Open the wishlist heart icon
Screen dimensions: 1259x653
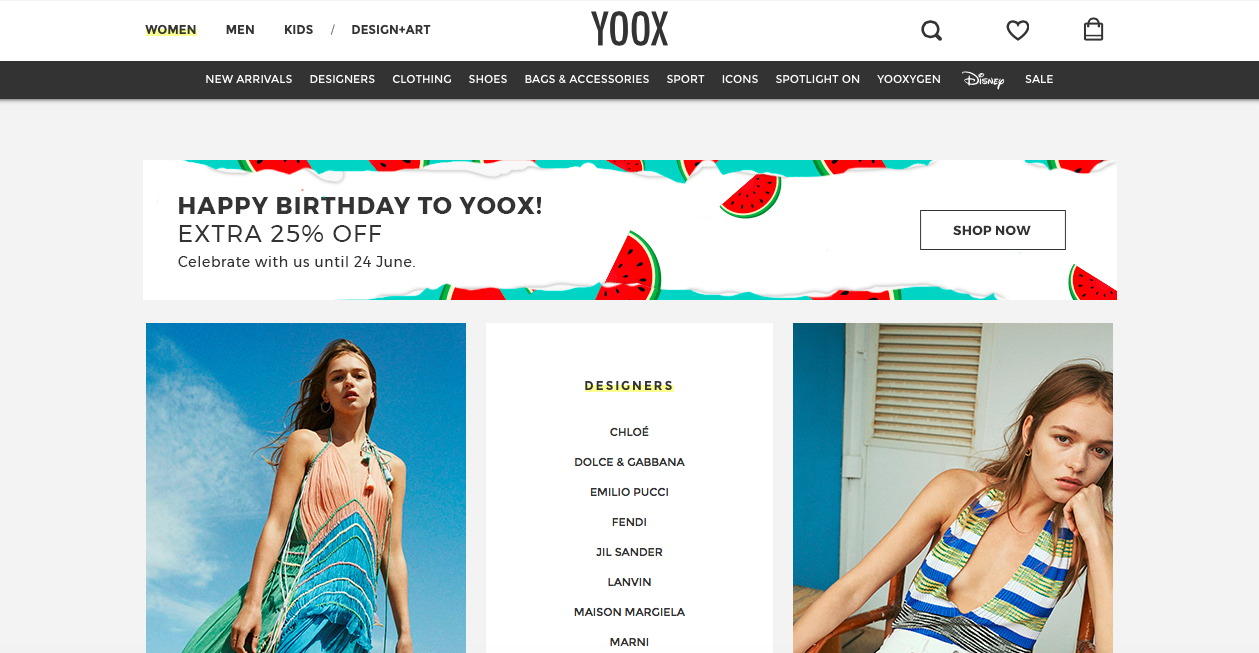pyautogui.click(x=1018, y=31)
